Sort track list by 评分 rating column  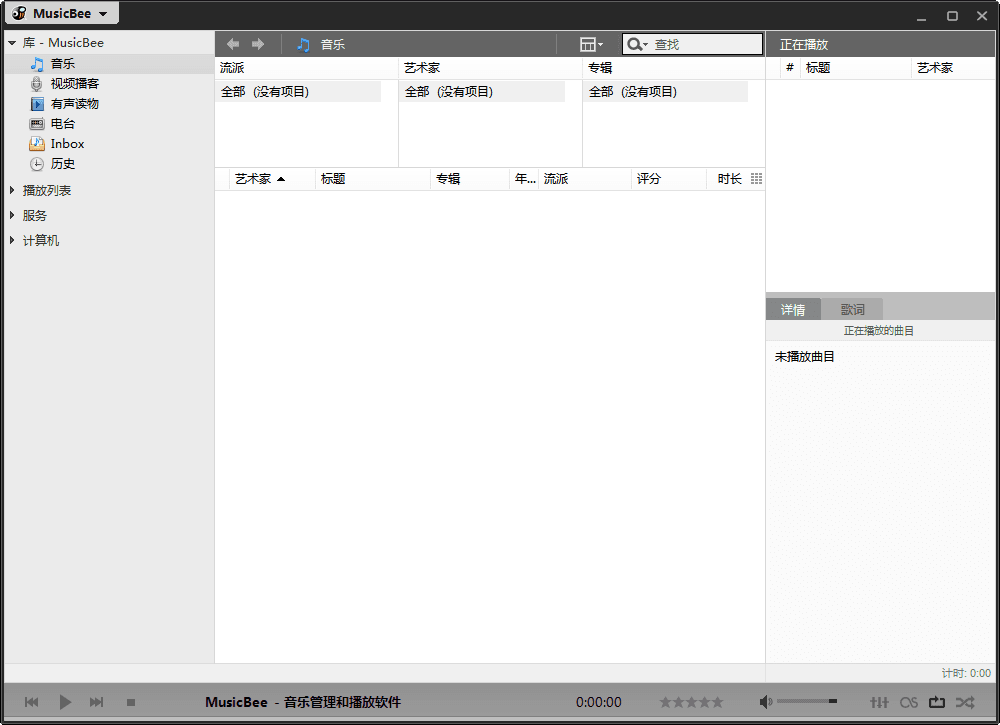669,179
